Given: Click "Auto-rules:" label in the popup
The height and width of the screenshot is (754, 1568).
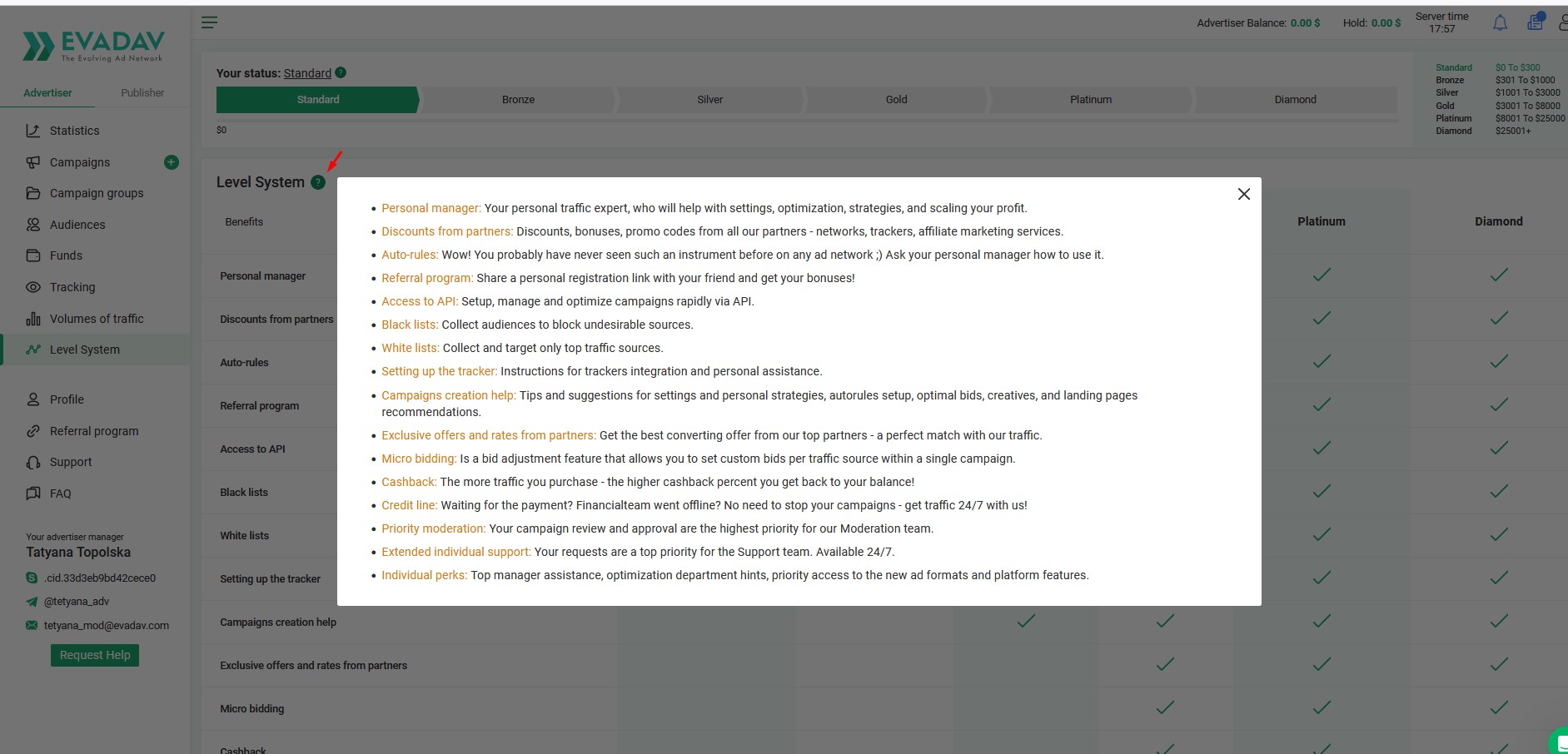Looking at the screenshot, I should point(410,255).
